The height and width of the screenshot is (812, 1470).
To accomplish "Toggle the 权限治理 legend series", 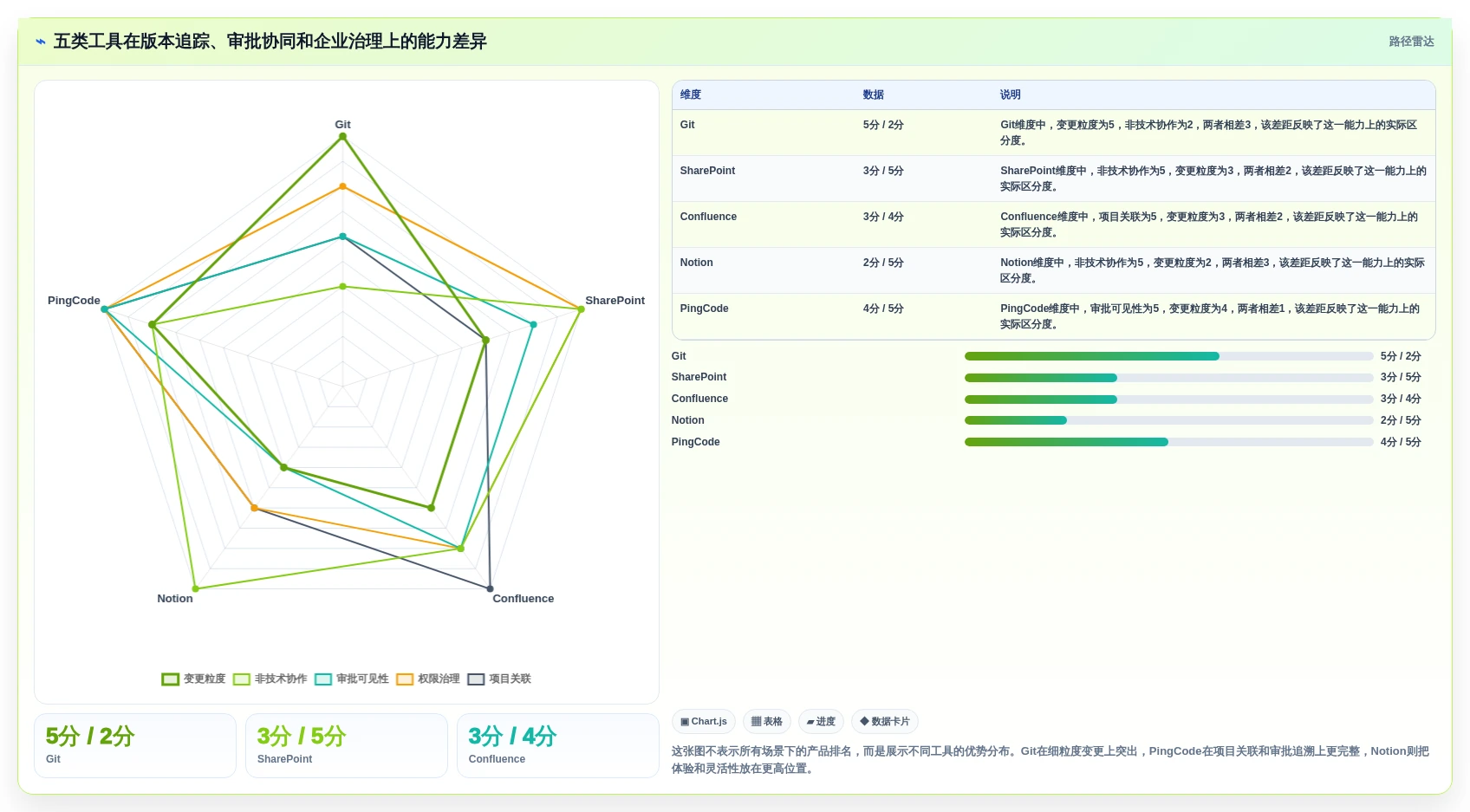I will (x=428, y=679).
